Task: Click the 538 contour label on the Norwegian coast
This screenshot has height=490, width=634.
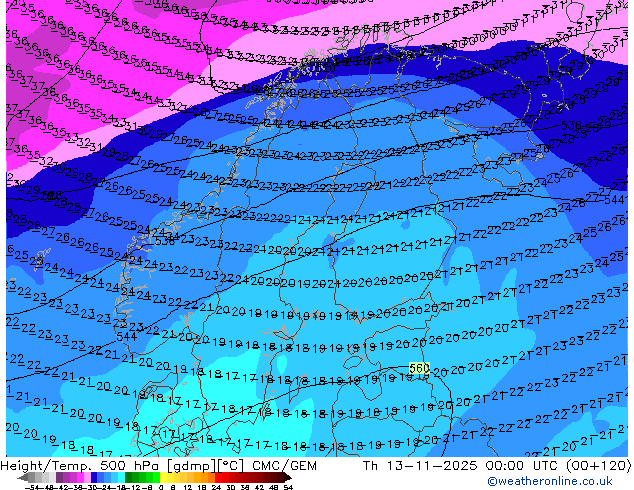Action: (165, 241)
